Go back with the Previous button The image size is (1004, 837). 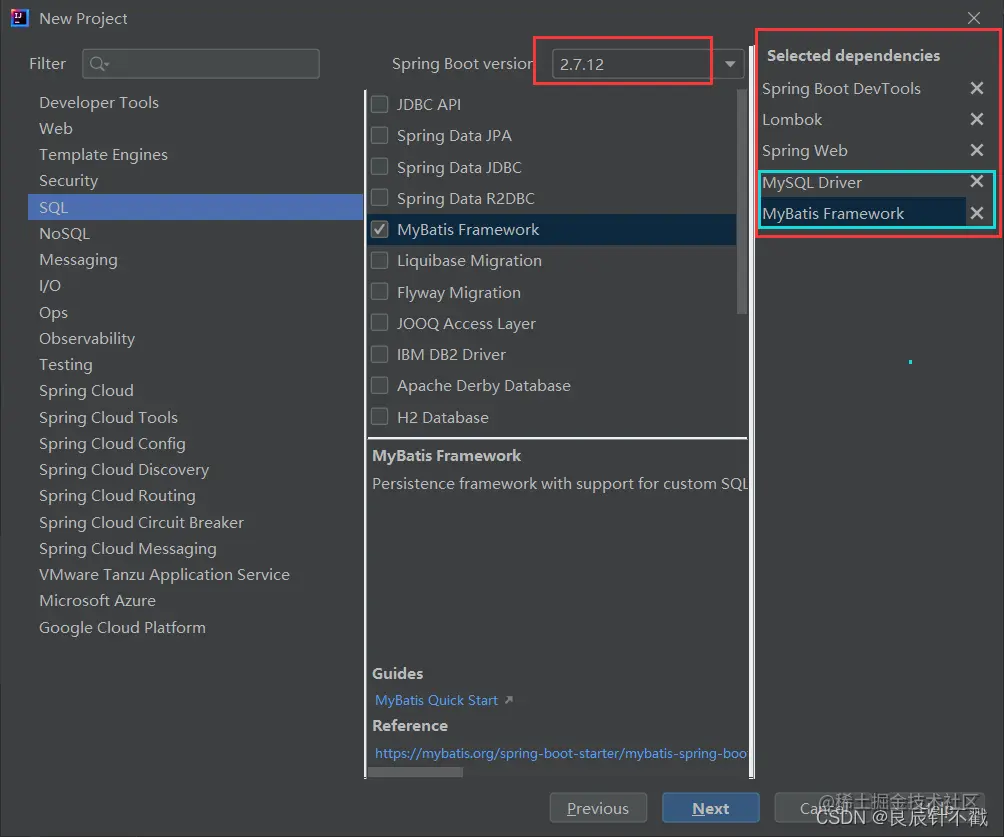pyautogui.click(x=598, y=808)
